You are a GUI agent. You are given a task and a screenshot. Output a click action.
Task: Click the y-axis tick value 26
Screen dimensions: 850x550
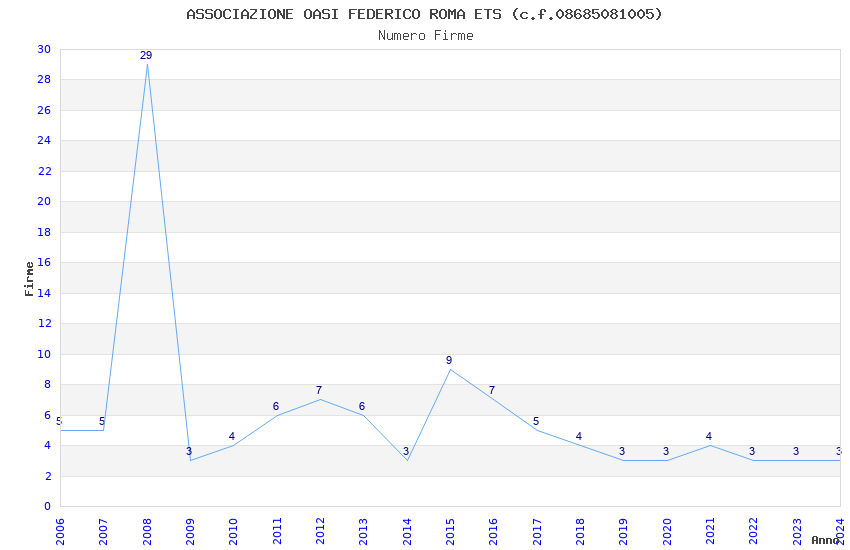(x=44, y=111)
